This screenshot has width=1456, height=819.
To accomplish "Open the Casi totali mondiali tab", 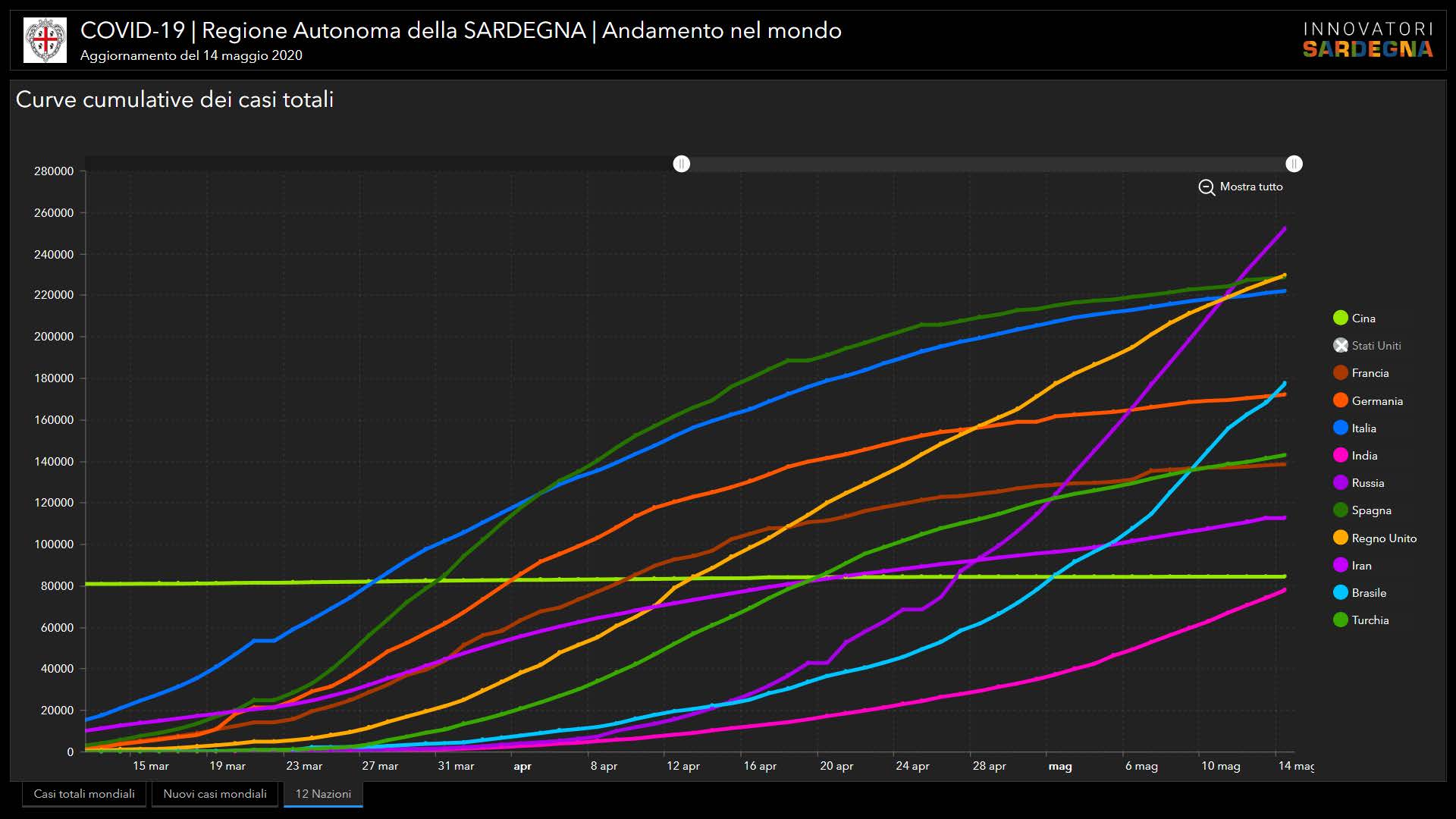I will 84,794.
